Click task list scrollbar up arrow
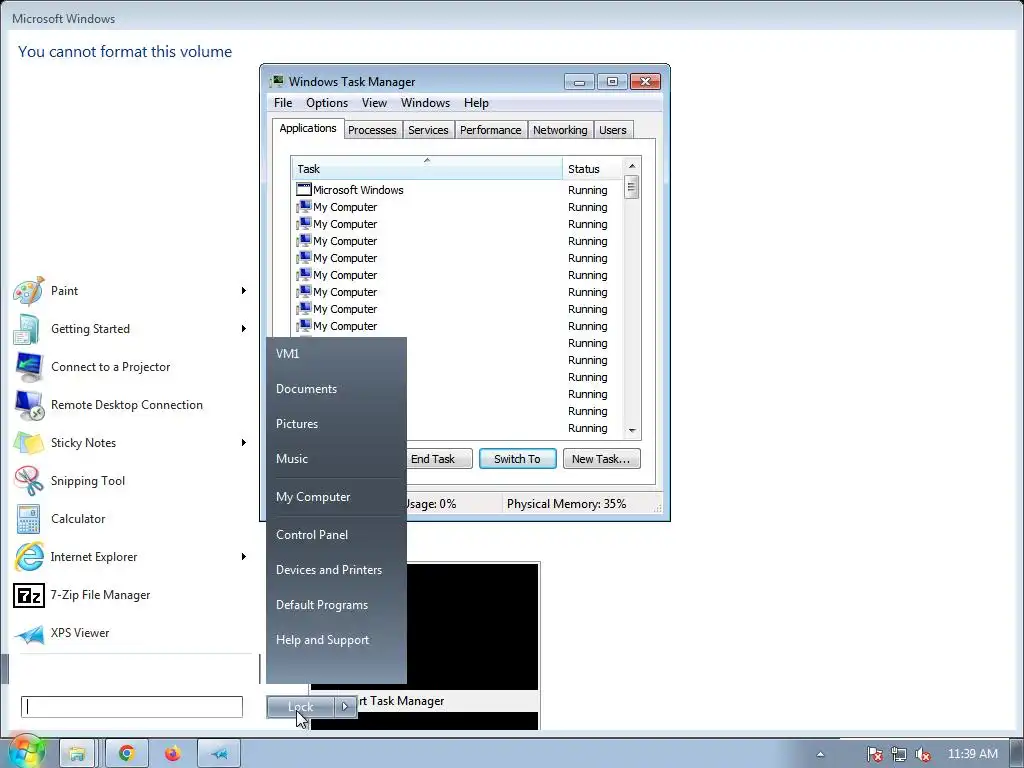This screenshot has width=1024, height=768. pos(632,167)
